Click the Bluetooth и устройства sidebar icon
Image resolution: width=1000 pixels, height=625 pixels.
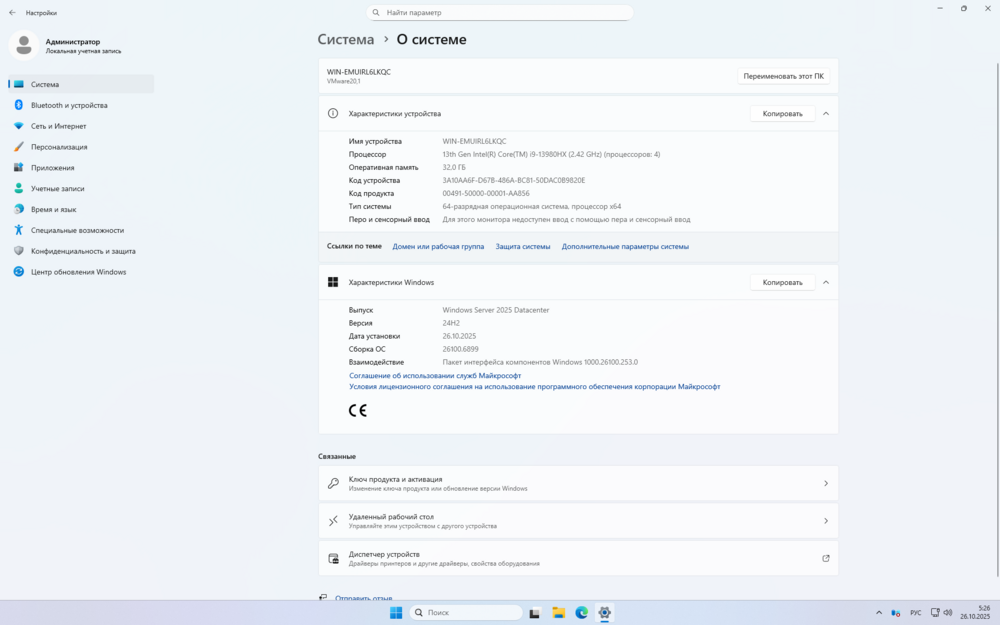click(x=18, y=105)
